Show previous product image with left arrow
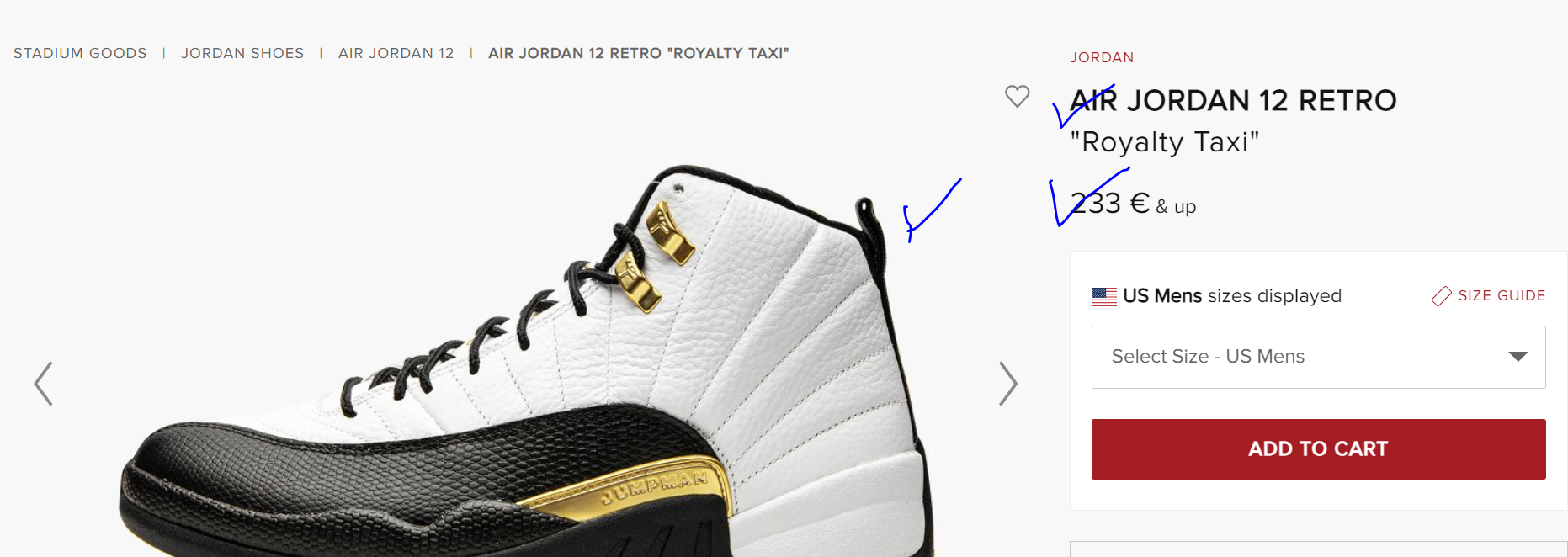The width and height of the screenshot is (1568, 557). [x=44, y=384]
